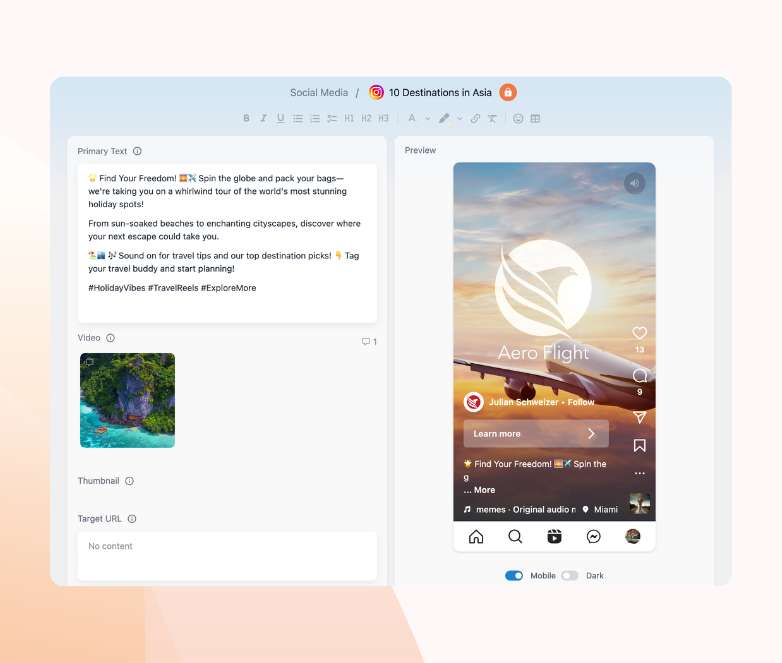This screenshot has height=663, width=782.
Task: Click the Instagram logo icon in header
Action: (x=377, y=92)
